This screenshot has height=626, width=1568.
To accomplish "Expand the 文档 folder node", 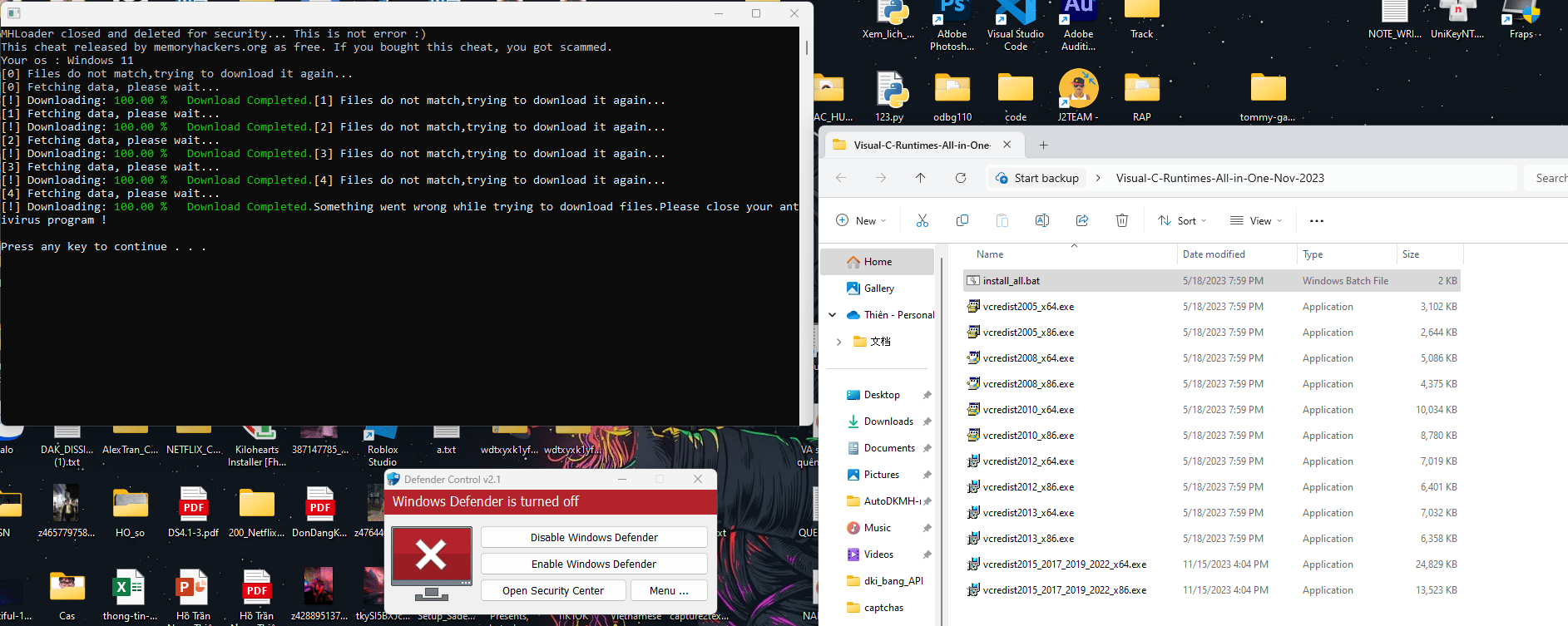I will click(838, 342).
